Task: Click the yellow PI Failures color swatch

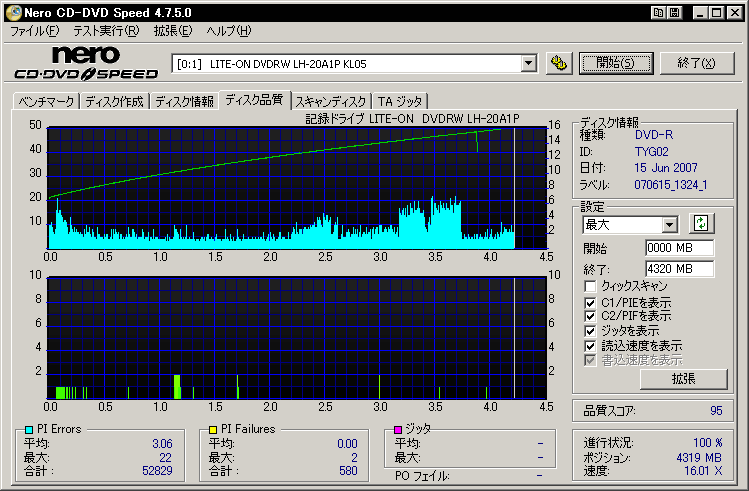Action: point(213,430)
